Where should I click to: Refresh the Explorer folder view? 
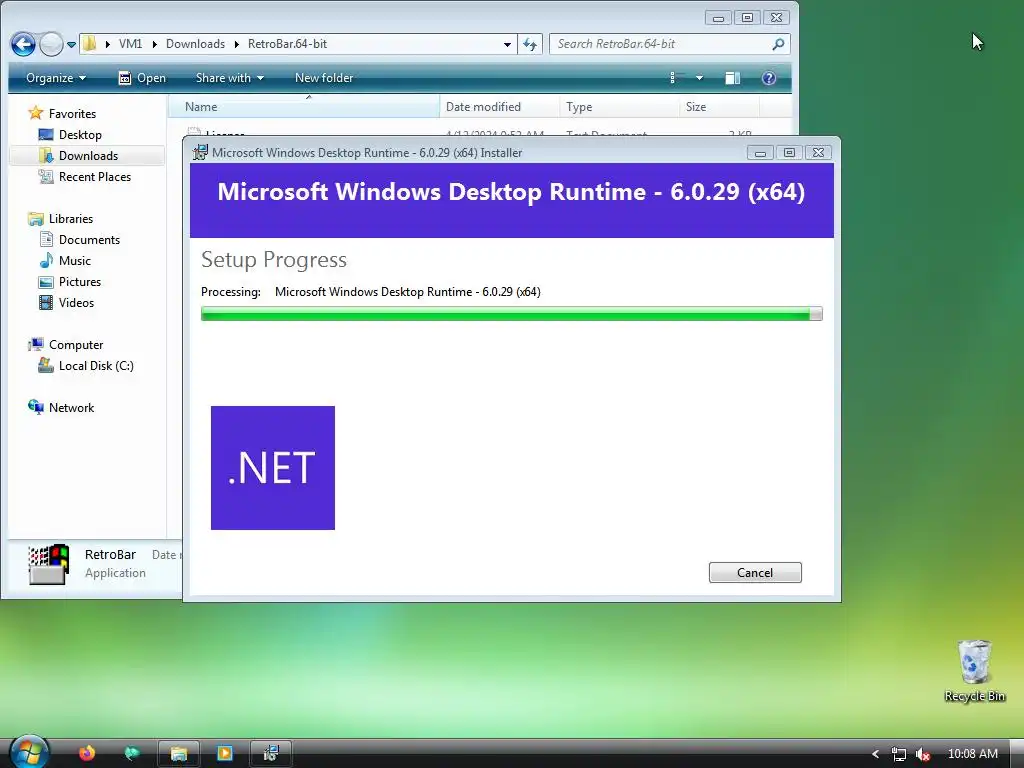click(530, 44)
